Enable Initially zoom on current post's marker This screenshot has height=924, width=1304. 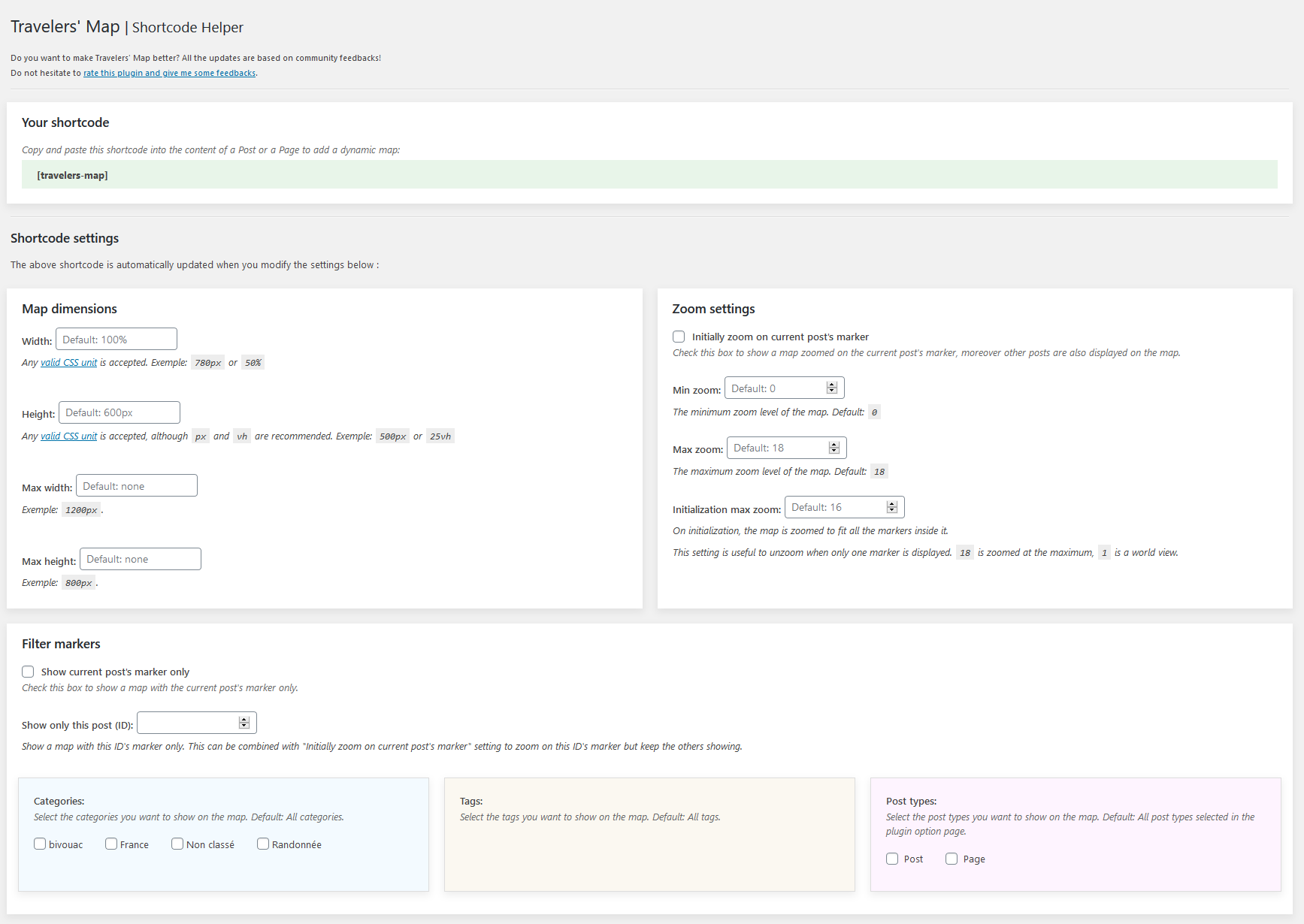pyautogui.click(x=679, y=337)
